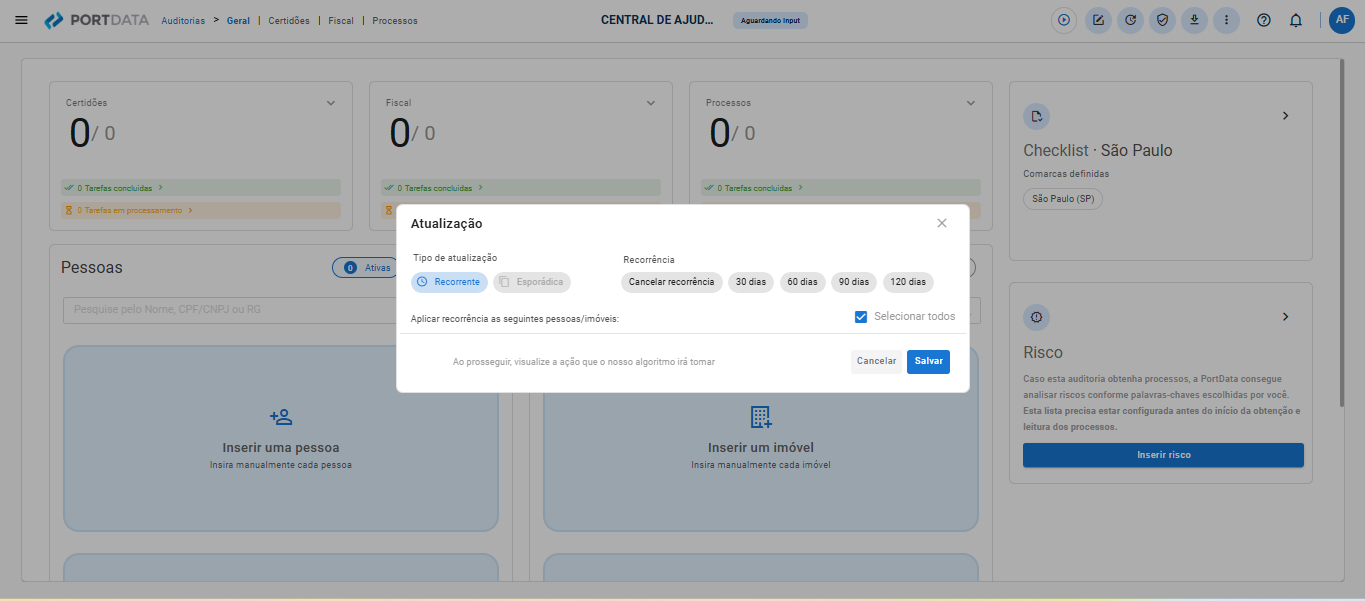Click the download icon in toolbar

pyautogui.click(x=1194, y=20)
